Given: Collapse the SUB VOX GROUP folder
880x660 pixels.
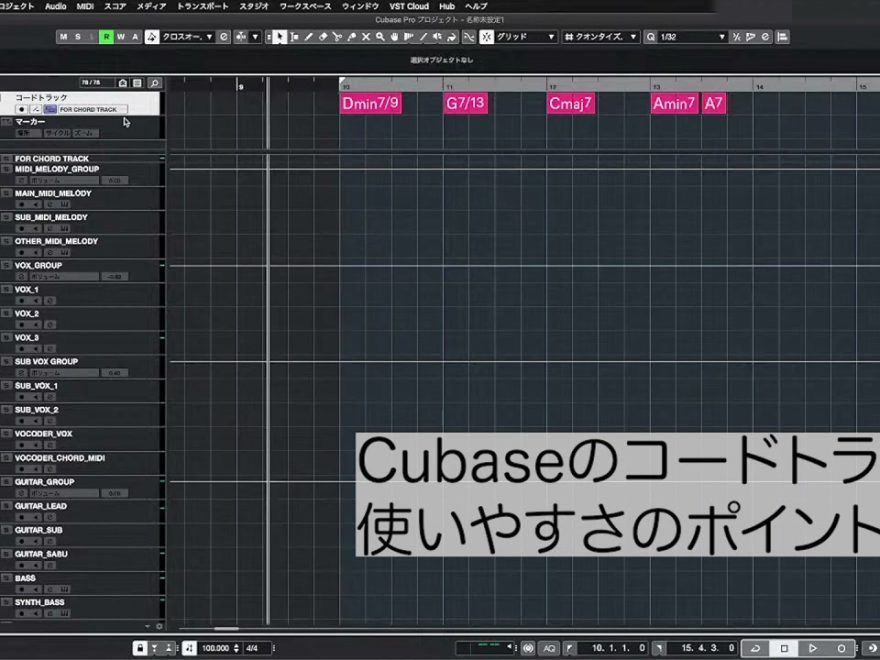Looking at the screenshot, I should tap(7, 361).
